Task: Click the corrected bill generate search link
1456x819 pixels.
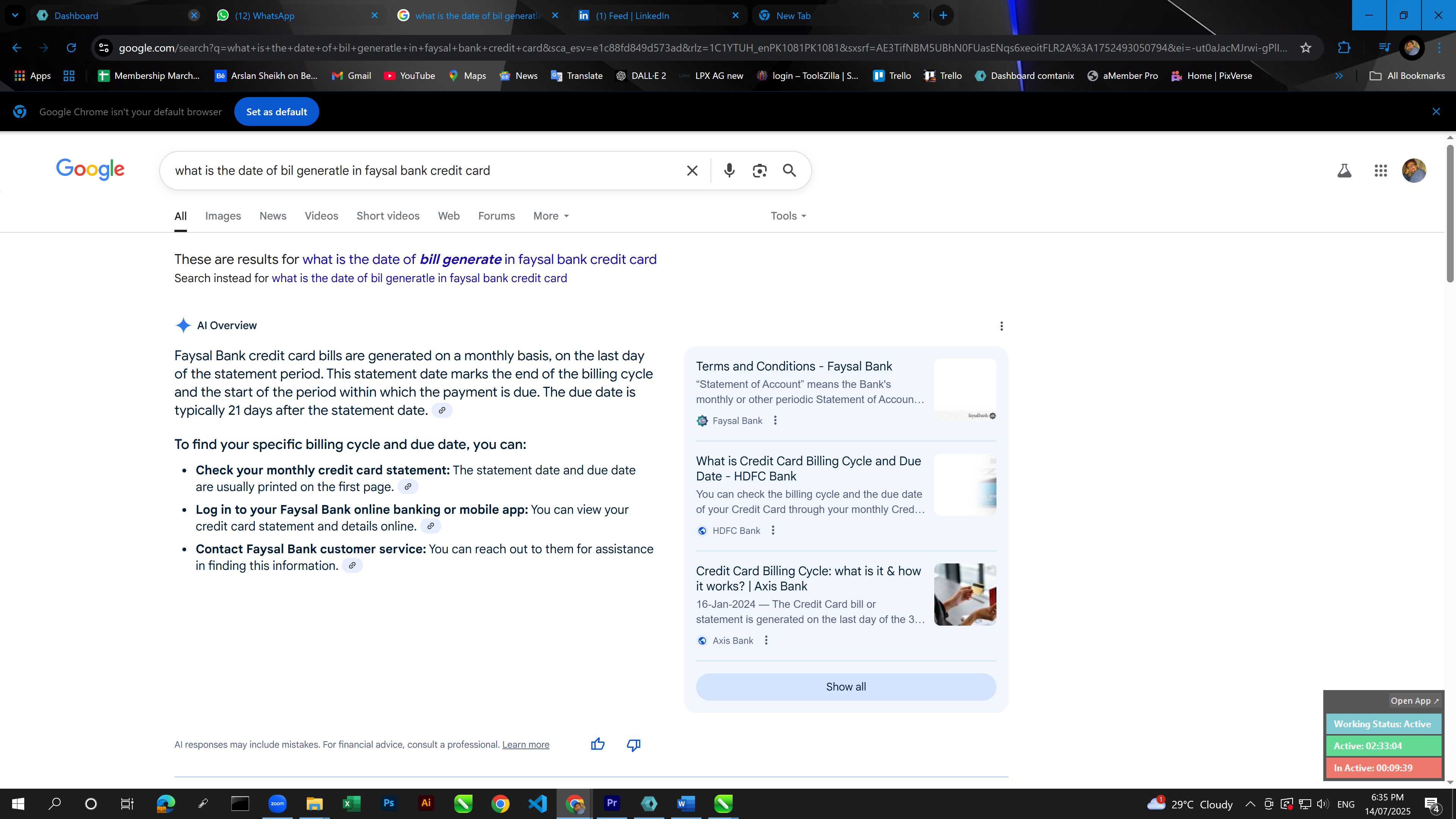Action: tap(479, 259)
